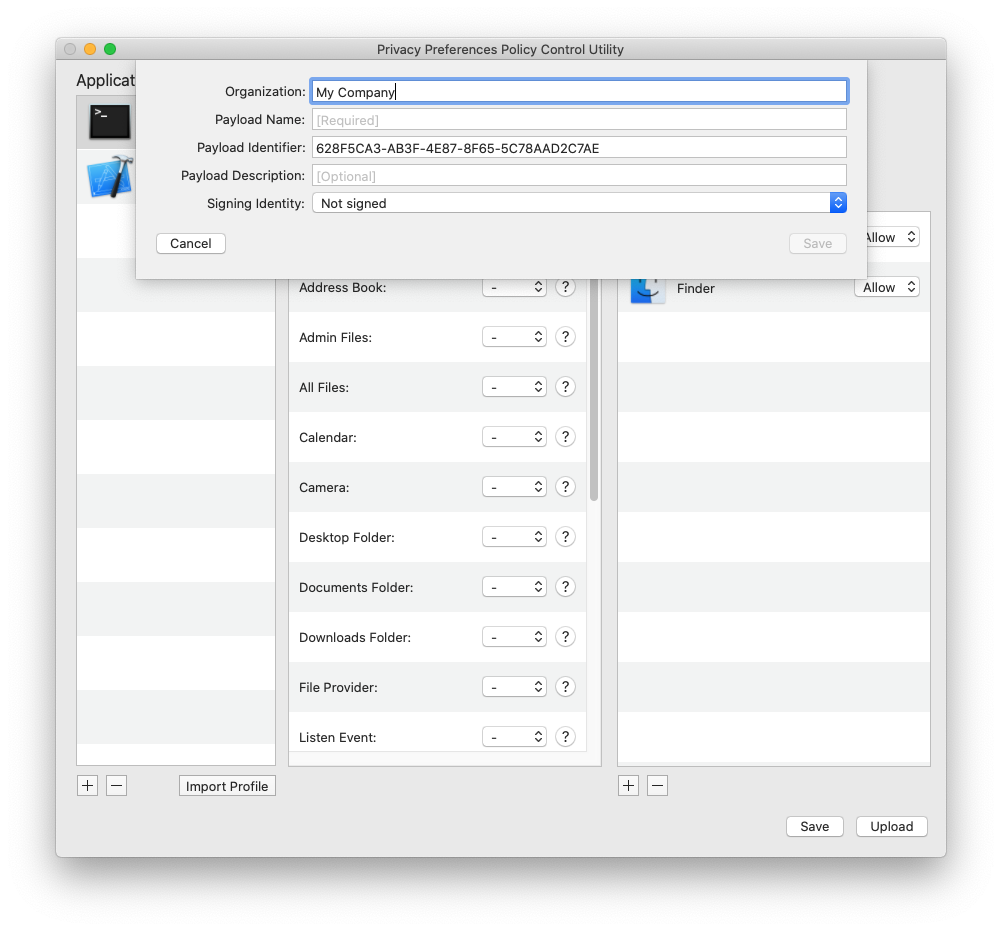
Task: Open the Admin Files permission dropdown
Action: point(514,337)
